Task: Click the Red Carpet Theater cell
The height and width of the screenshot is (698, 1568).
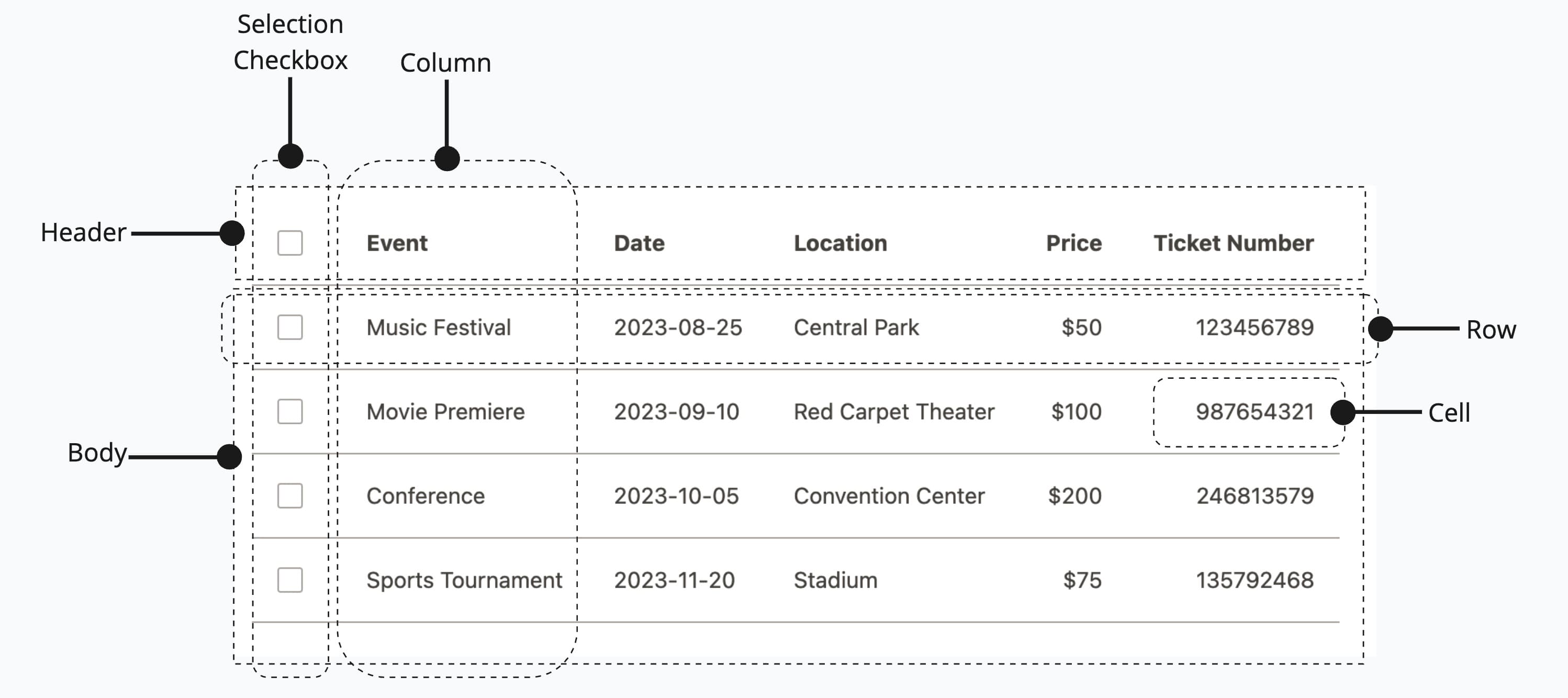Action: [x=893, y=412]
